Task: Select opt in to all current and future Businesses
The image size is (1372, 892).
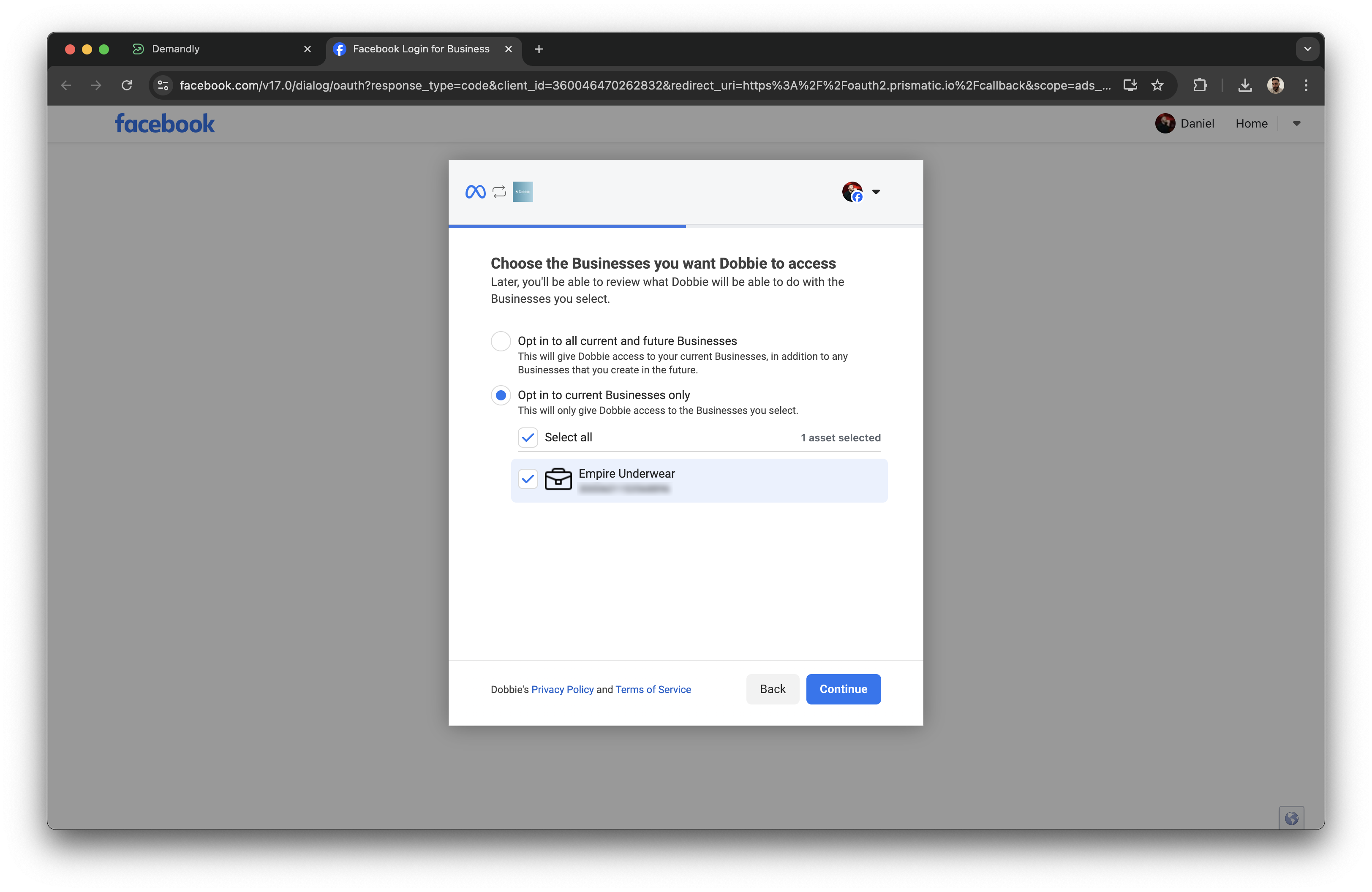Action: 501,341
